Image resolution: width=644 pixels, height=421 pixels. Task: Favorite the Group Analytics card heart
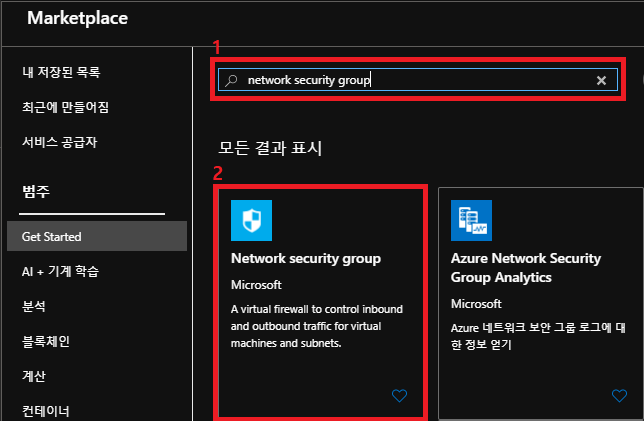(x=619, y=396)
